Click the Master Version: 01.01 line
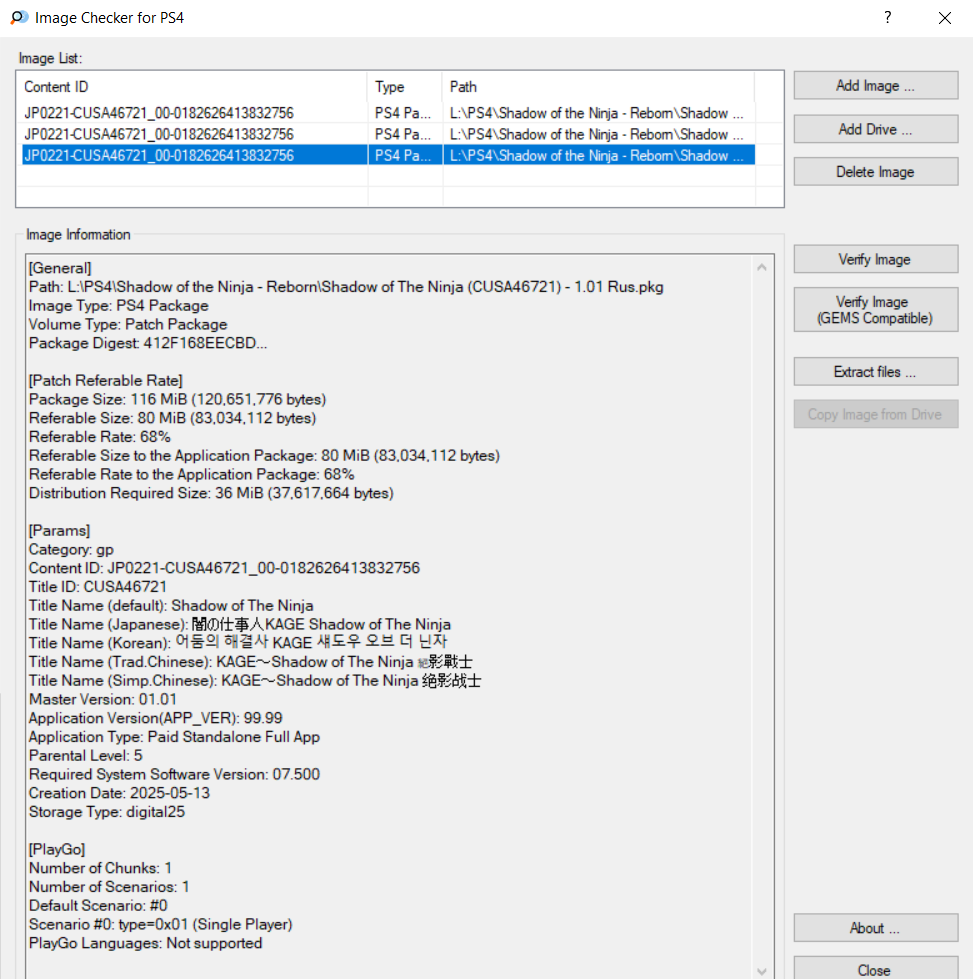973x979 pixels. click(103, 699)
